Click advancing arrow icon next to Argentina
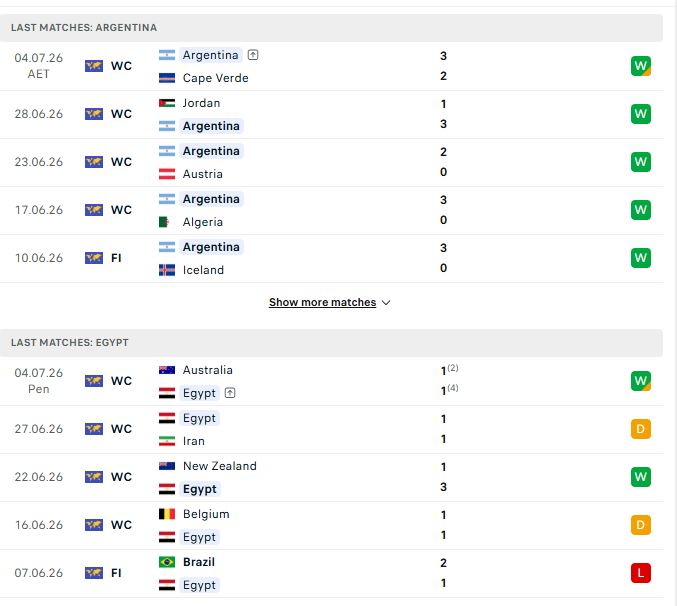The image size is (677, 606). [253, 55]
